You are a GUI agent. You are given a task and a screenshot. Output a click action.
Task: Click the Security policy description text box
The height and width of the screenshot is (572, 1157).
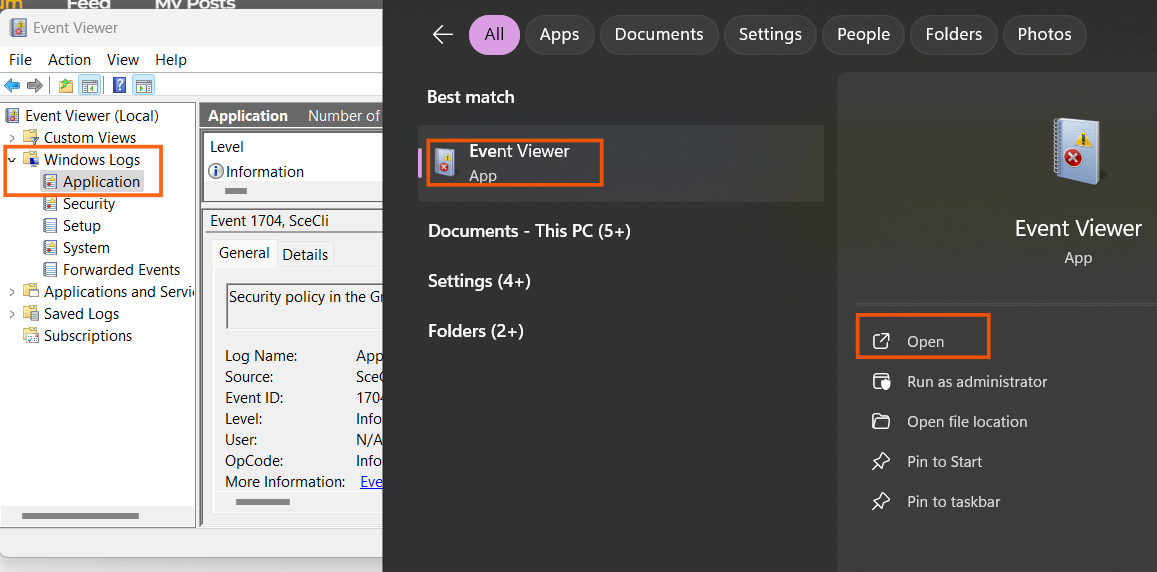[305, 305]
